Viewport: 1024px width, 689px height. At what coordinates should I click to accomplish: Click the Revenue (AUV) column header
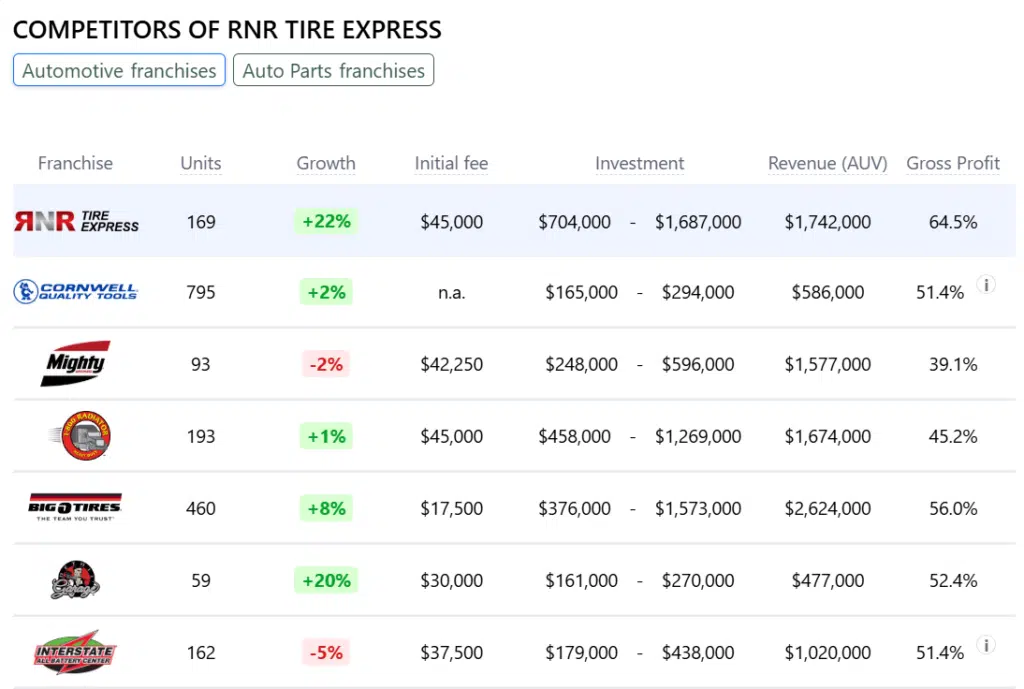tap(827, 163)
